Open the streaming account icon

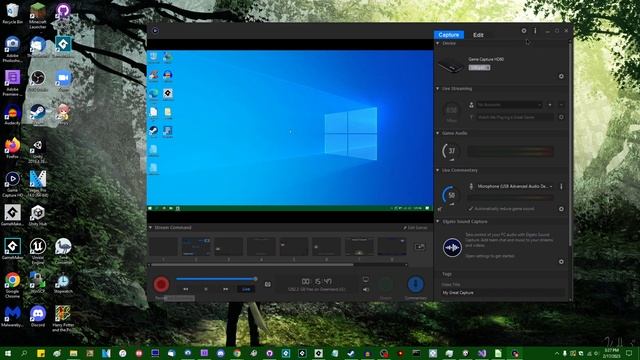click(x=471, y=105)
